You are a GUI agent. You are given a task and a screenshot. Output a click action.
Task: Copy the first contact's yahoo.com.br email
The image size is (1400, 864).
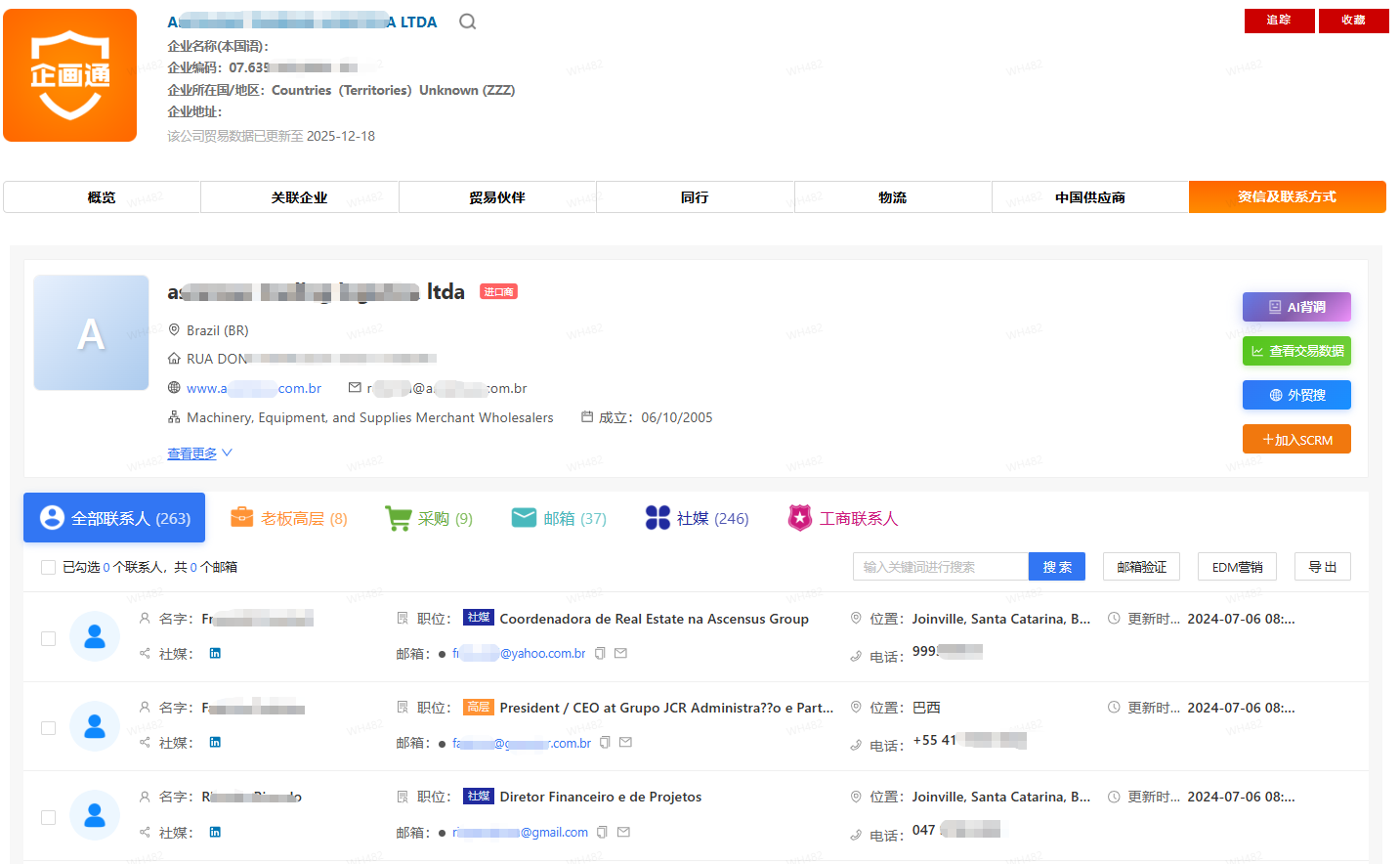coord(601,653)
